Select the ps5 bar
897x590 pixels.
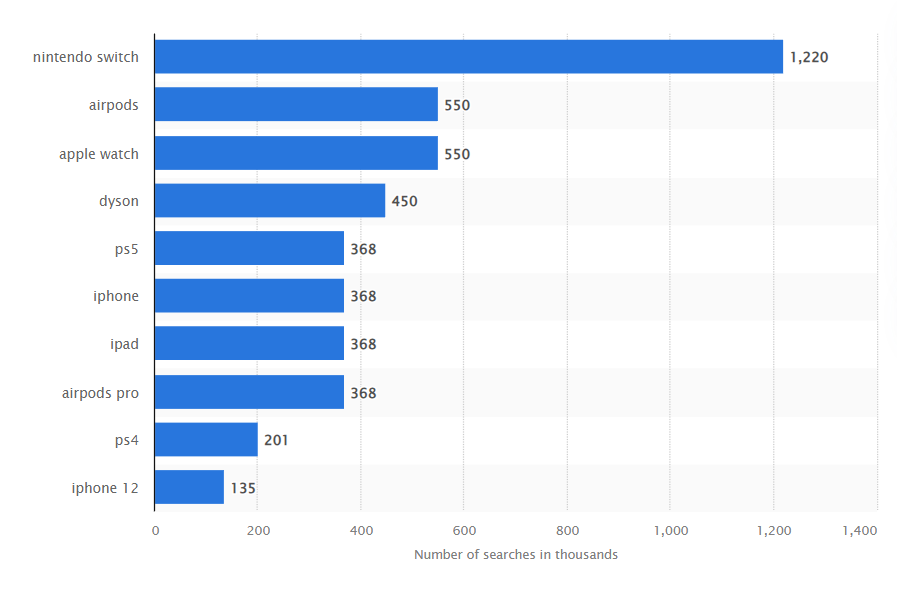(x=249, y=248)
